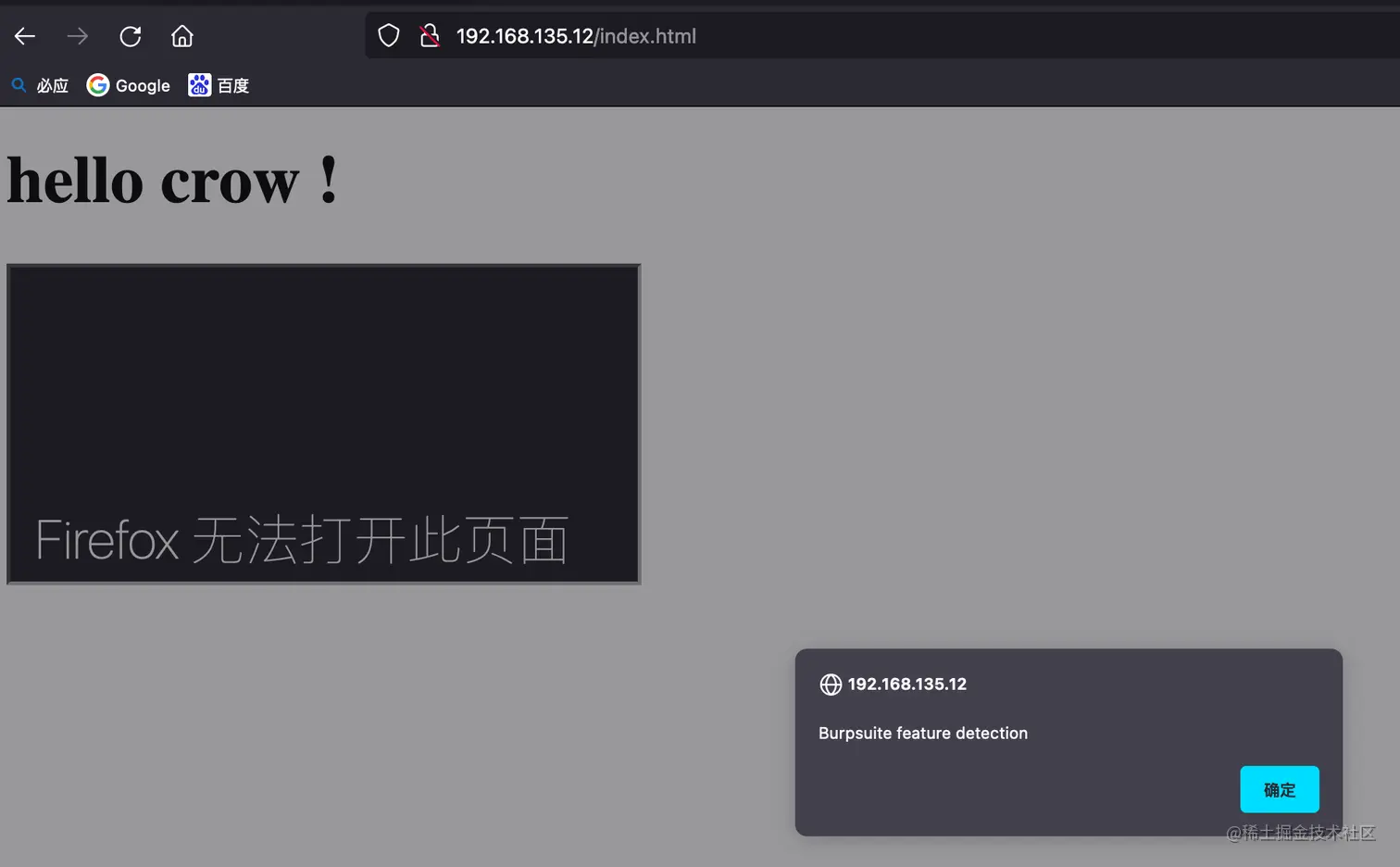
Task: Confirm the alert with 确定 button
Action: [1280, 789]
